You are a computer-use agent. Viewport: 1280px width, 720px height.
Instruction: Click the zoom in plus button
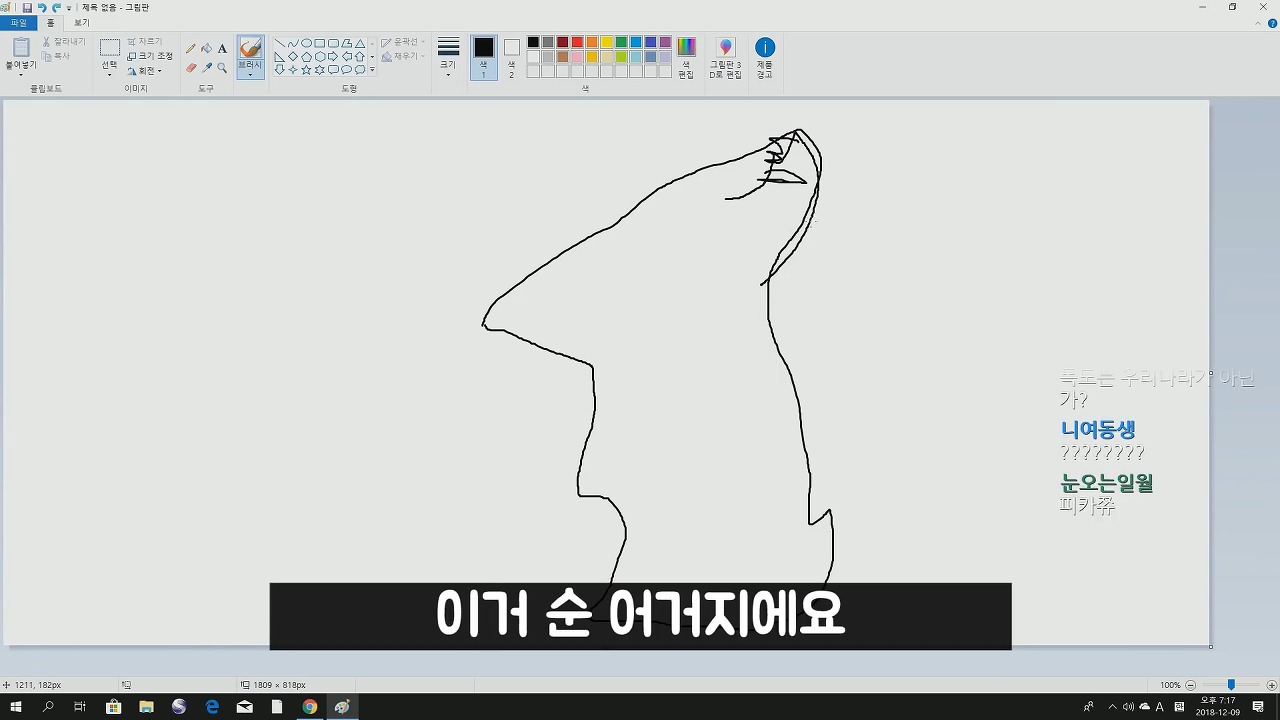point(1271,685)
